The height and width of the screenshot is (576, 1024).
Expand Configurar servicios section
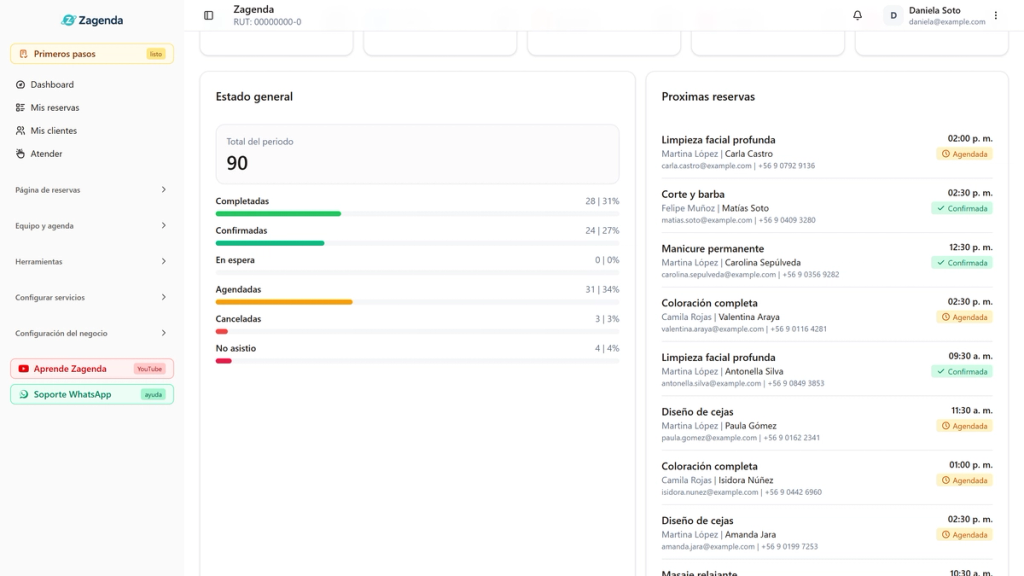click(91, 297)
